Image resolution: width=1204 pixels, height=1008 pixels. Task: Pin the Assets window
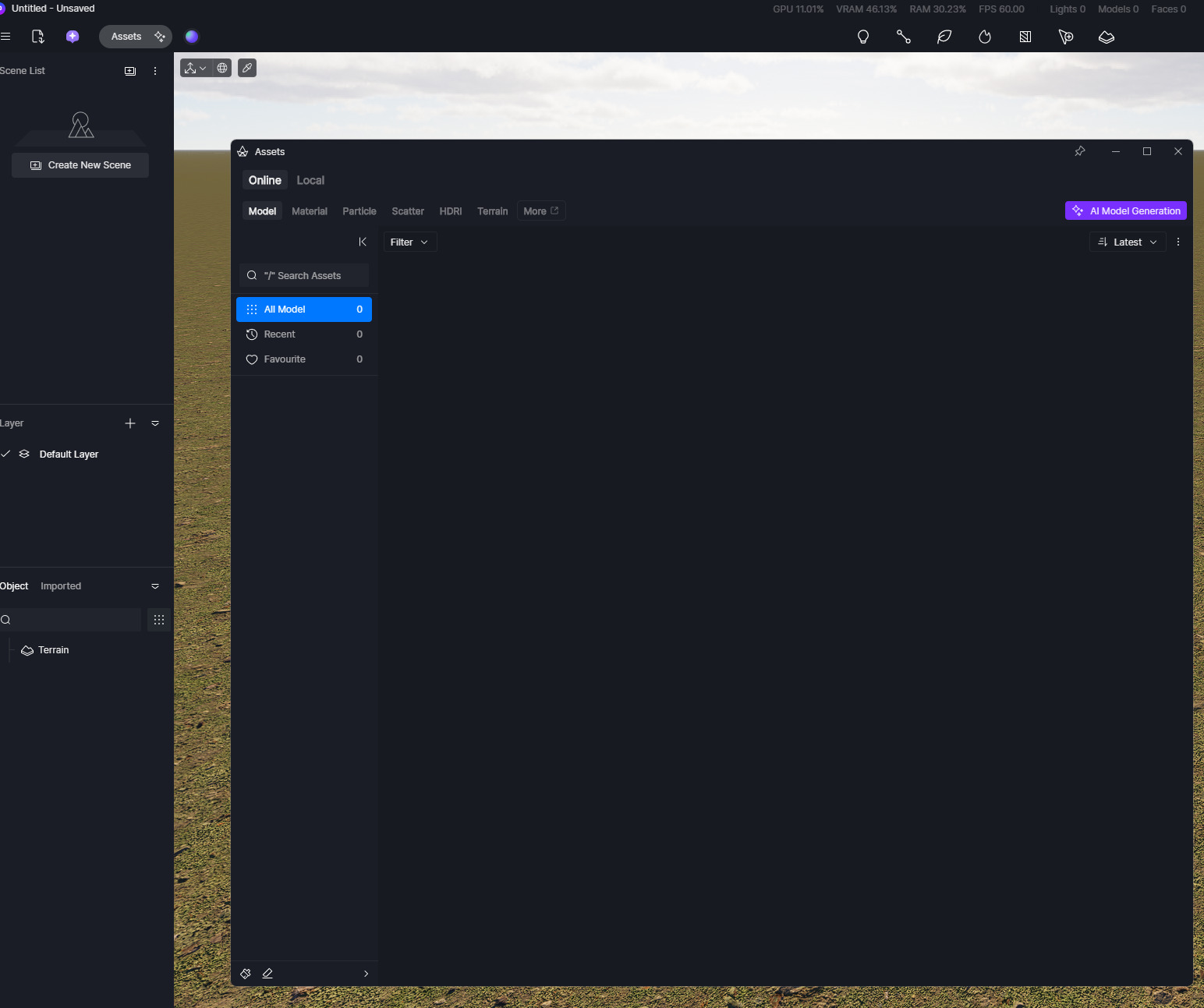(1080, 151)
